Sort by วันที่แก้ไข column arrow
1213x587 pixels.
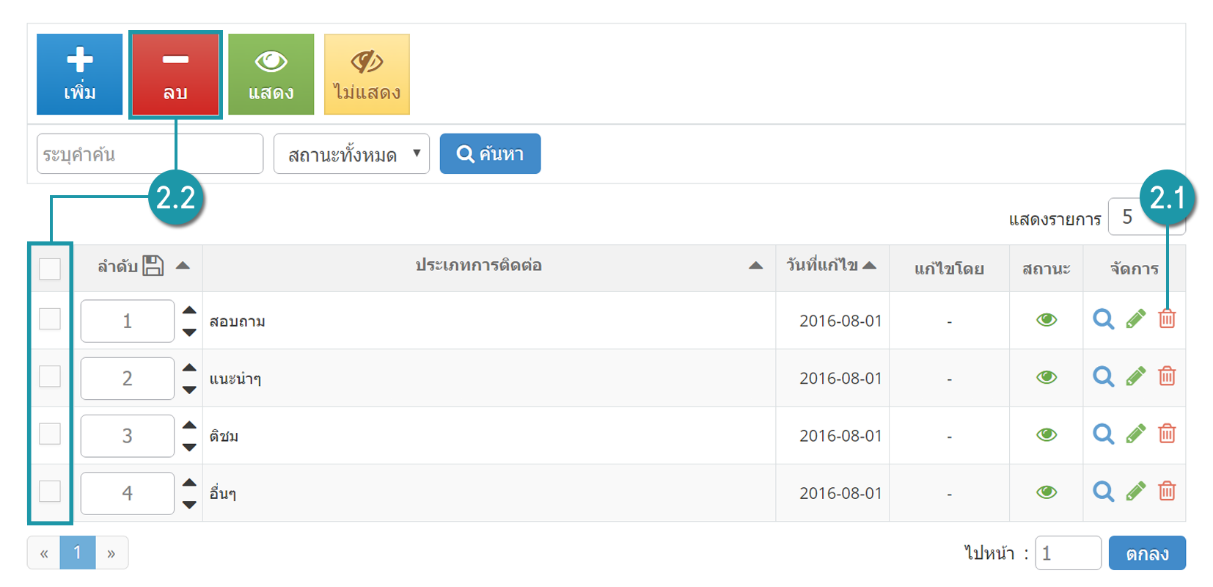(869, 265)
